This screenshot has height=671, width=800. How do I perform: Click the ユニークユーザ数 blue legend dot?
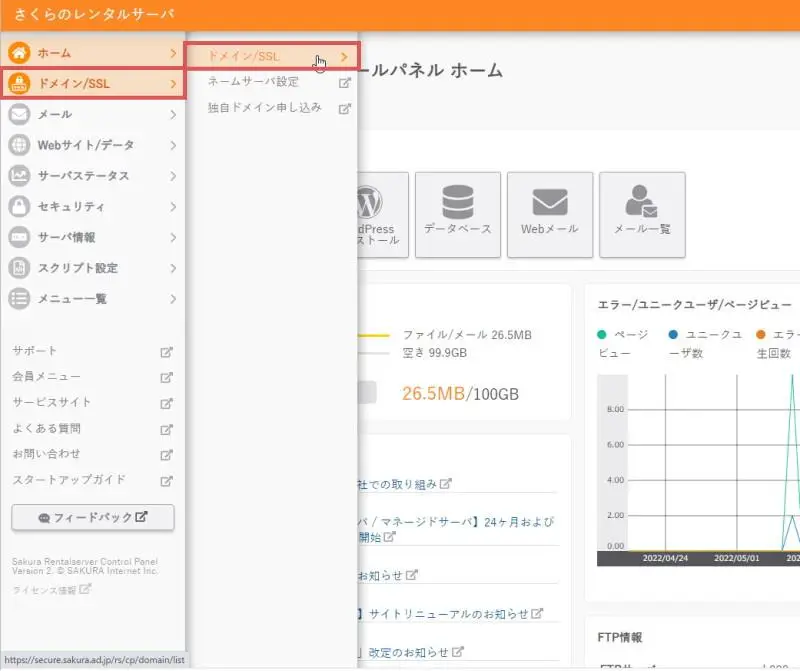673,335
